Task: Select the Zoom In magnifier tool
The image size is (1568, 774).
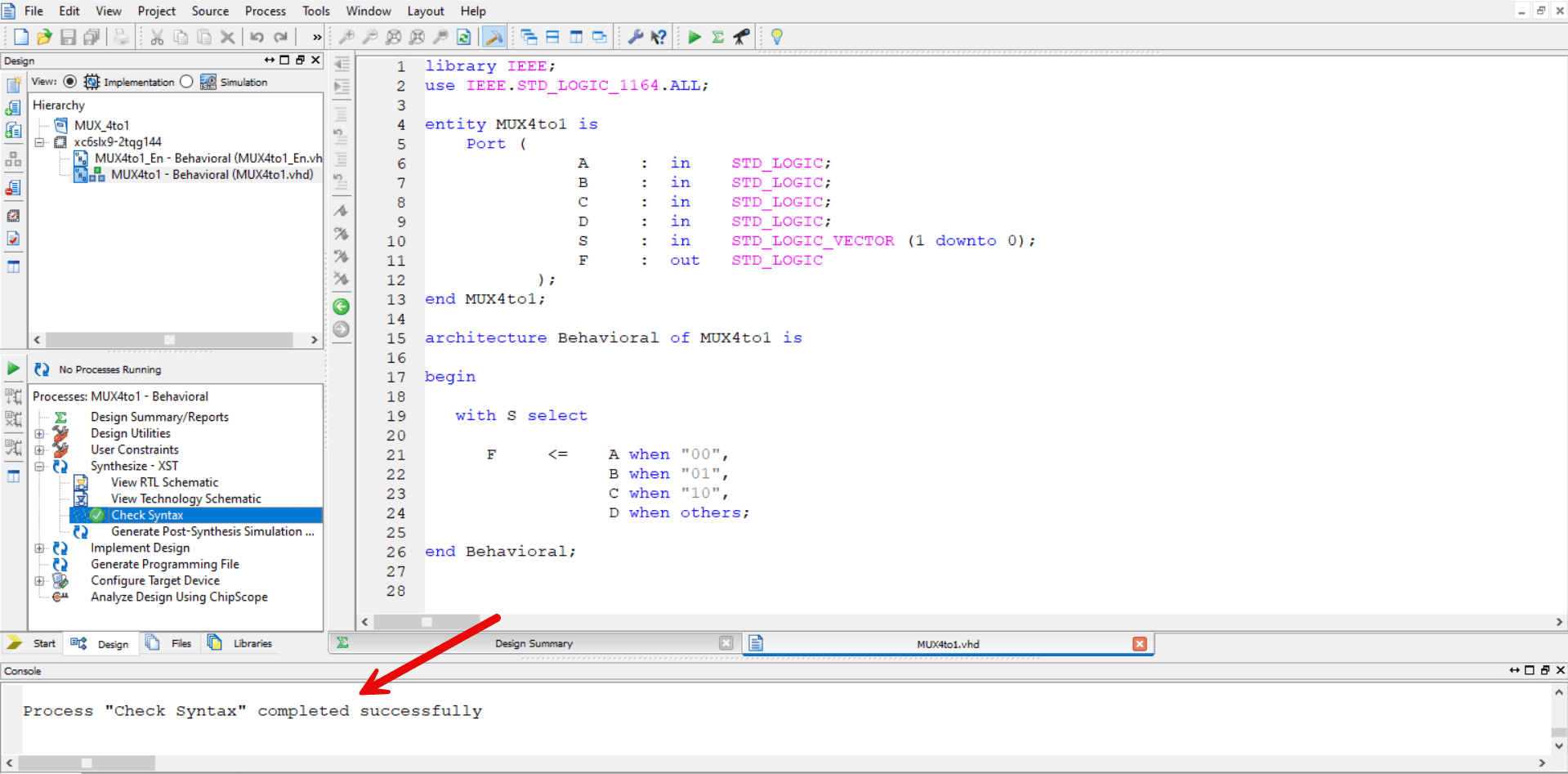Action: coord(346,37)
